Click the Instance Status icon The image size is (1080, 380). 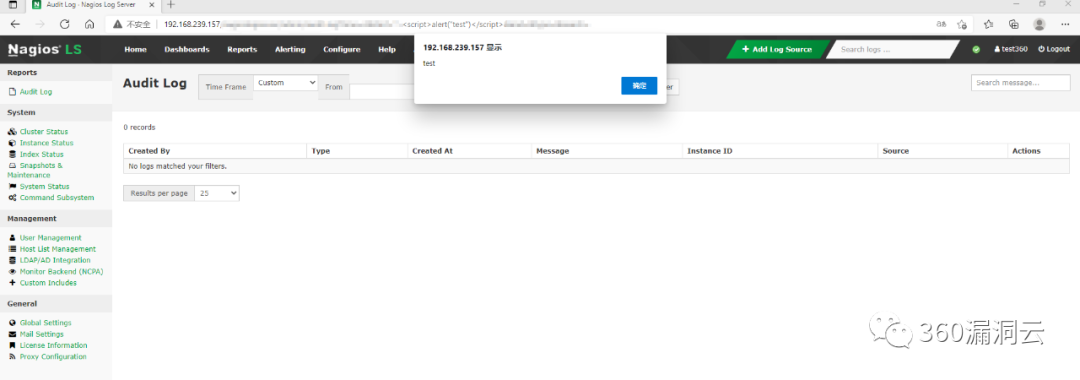[x=12, y=143]
